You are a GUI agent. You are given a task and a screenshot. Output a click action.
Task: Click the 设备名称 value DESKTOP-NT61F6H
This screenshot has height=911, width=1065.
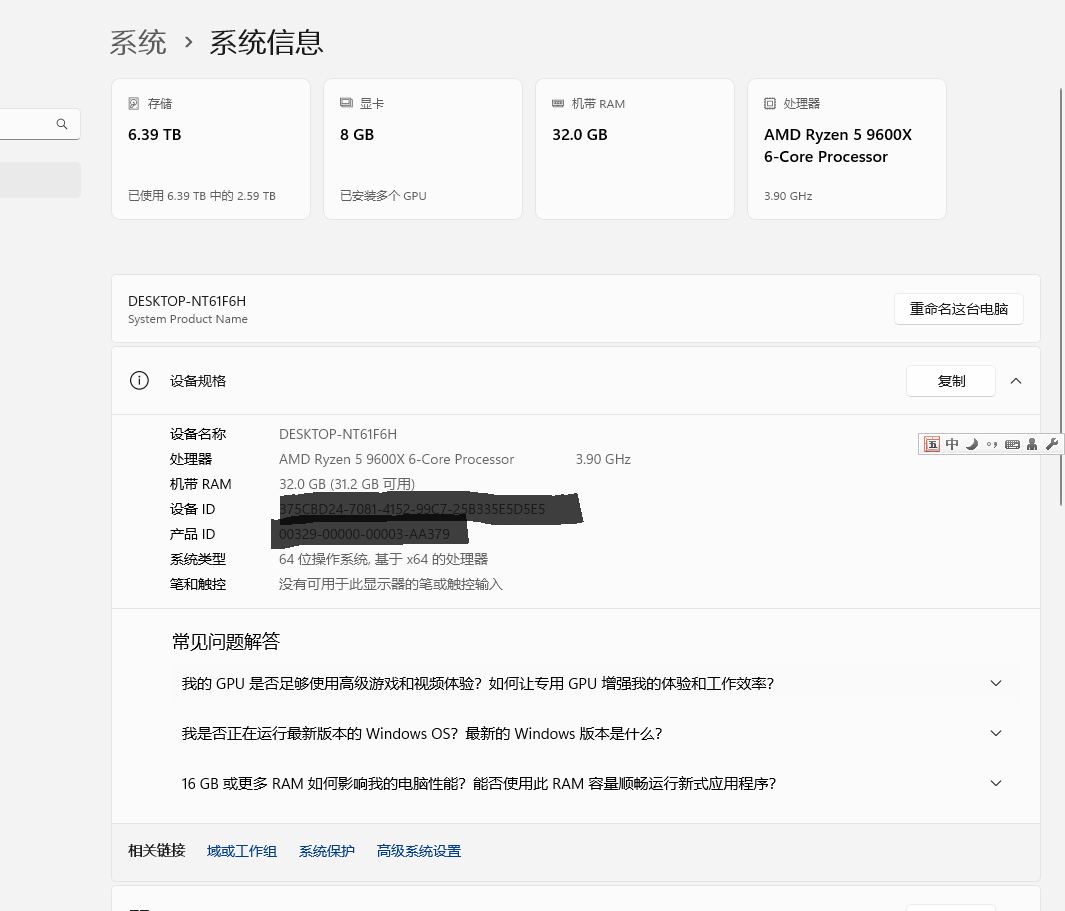[338, 434]
